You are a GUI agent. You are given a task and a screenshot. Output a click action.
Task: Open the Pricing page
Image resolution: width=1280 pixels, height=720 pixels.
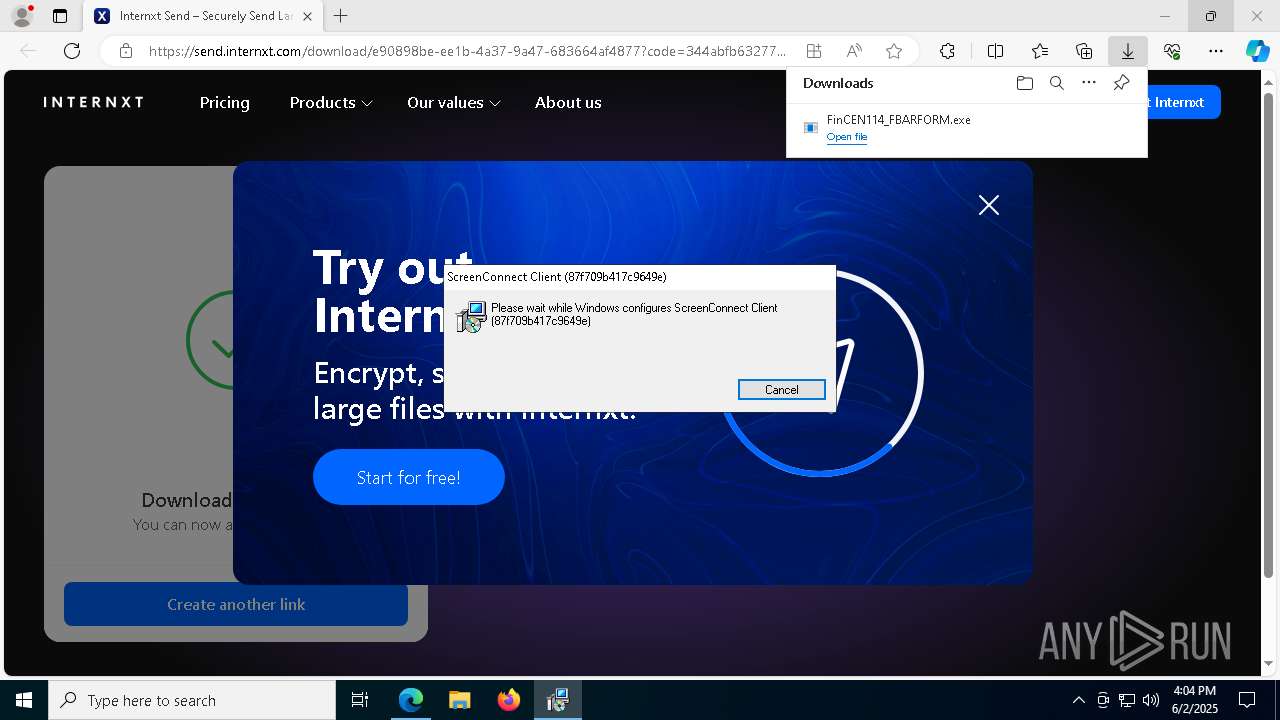(x=225, y=102)
